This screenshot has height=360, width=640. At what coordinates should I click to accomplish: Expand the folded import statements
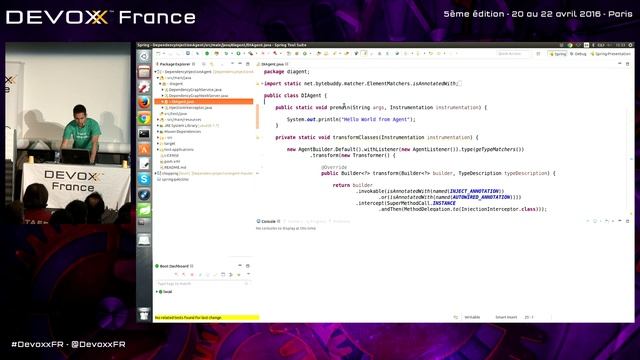tap(262, 84)
